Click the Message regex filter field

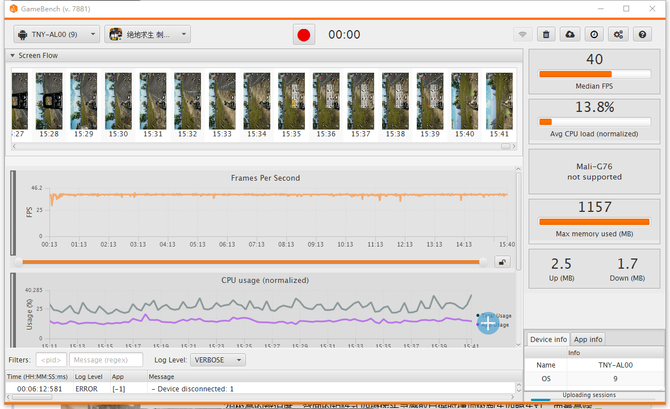[x=106, y=359]
